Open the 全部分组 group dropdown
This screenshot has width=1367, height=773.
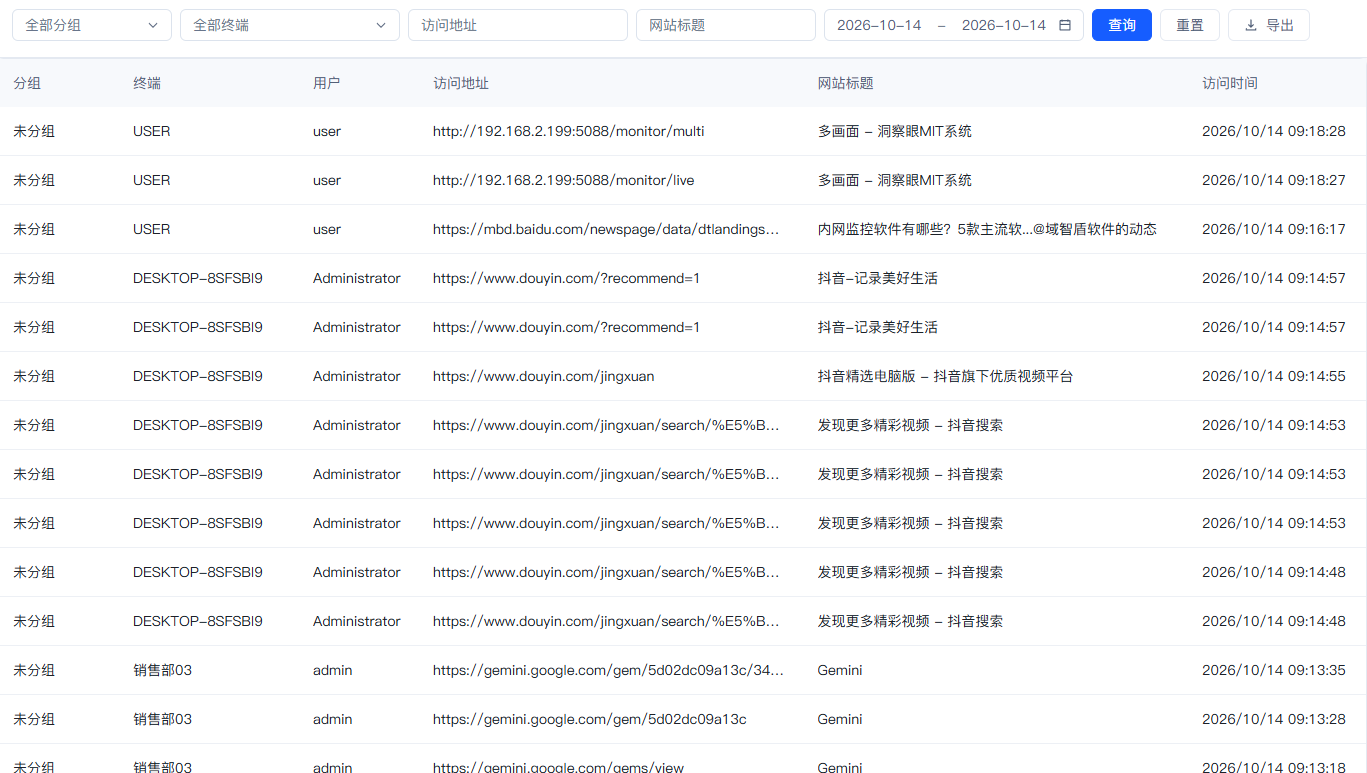92,25
